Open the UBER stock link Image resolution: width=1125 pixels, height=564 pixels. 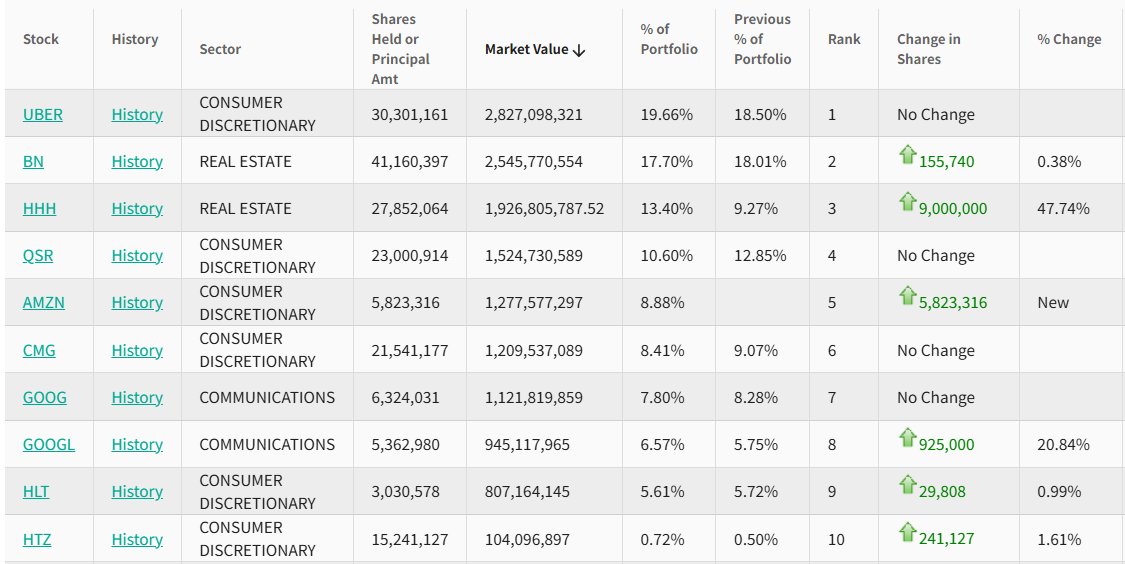[x=43, y=114]
